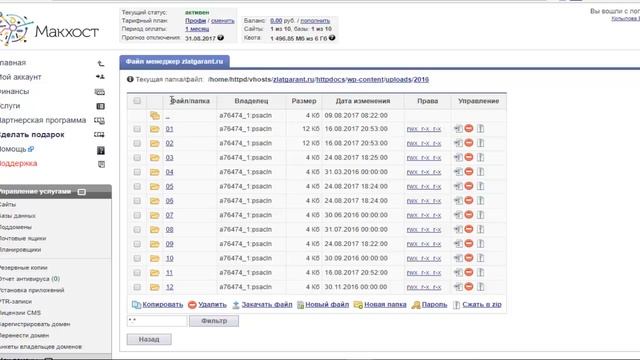
Task: Open Зарегистрировать домен menu entry
Action: (35, 324)
